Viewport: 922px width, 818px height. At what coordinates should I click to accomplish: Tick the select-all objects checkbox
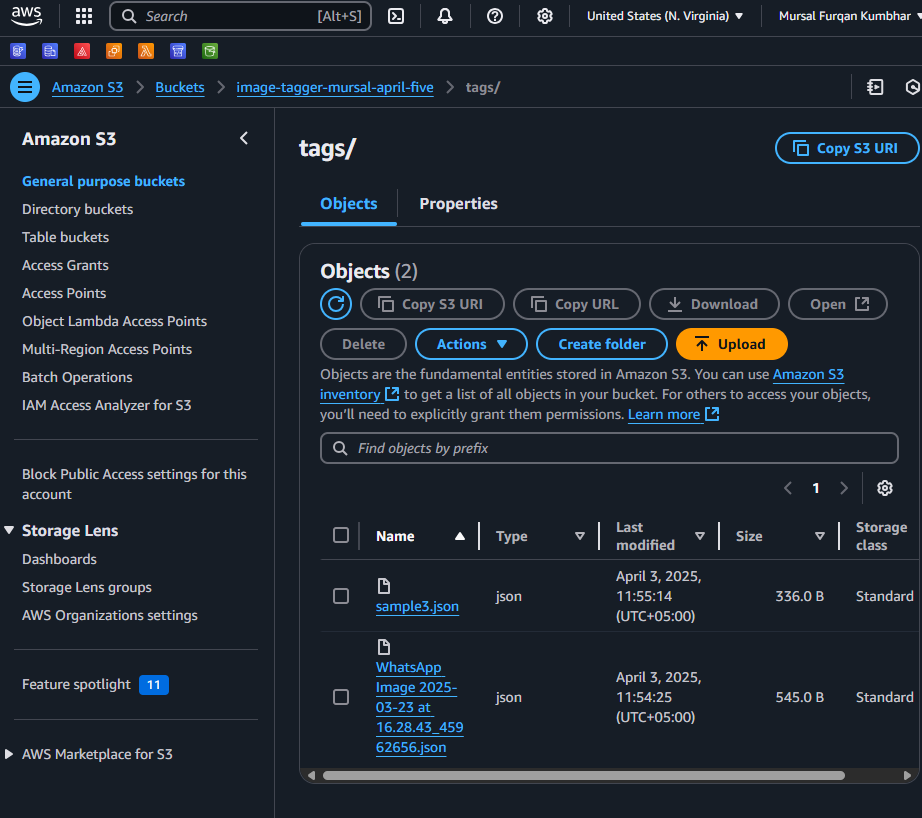[x=341, y=535]
